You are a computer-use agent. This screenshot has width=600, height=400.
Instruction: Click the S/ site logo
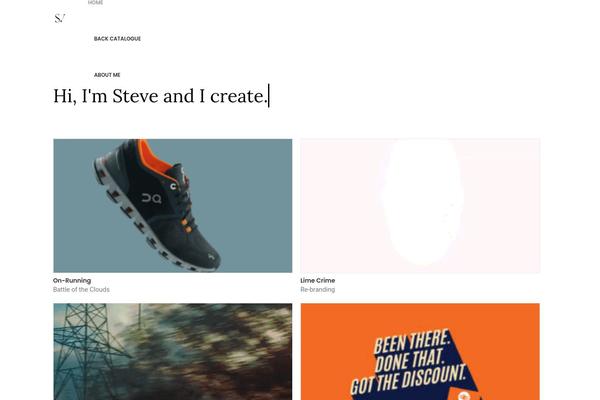60,18
